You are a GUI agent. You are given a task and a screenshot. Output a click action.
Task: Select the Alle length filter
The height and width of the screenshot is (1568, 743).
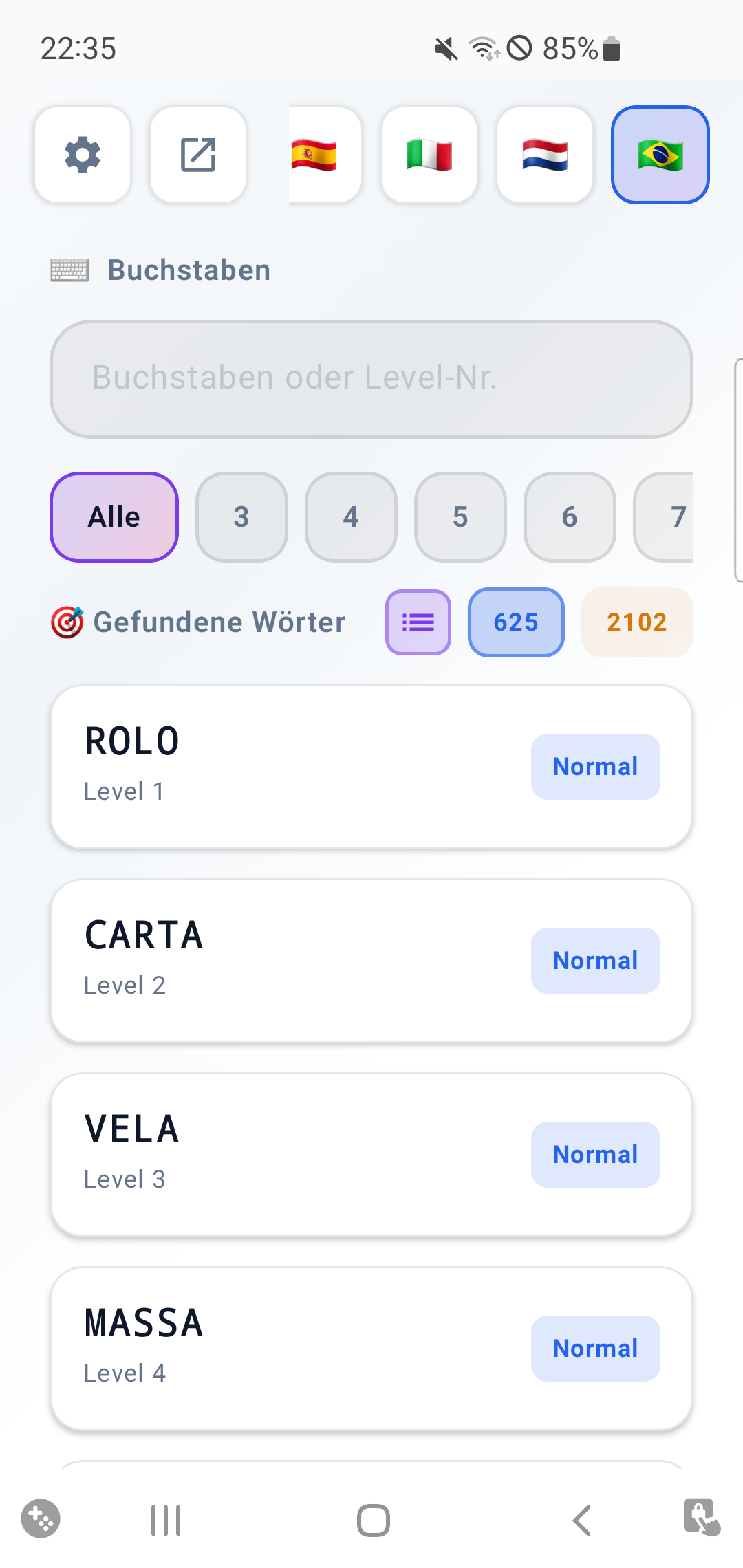(114, 517)
